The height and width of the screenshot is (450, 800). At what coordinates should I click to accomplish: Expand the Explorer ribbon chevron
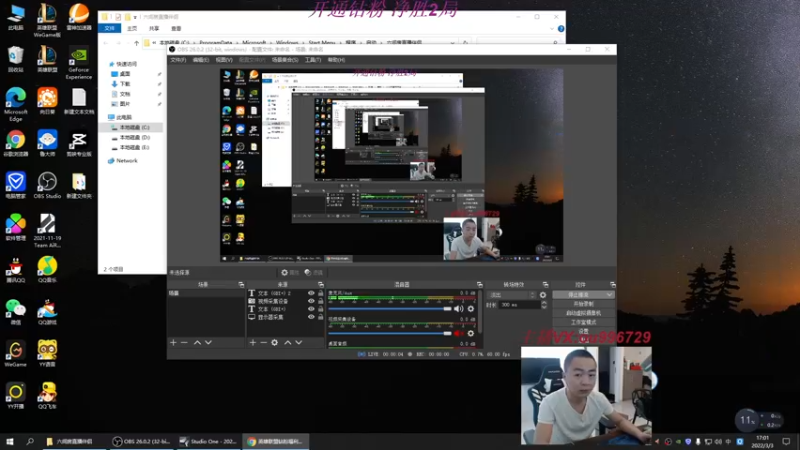click(x=552, y=29)
